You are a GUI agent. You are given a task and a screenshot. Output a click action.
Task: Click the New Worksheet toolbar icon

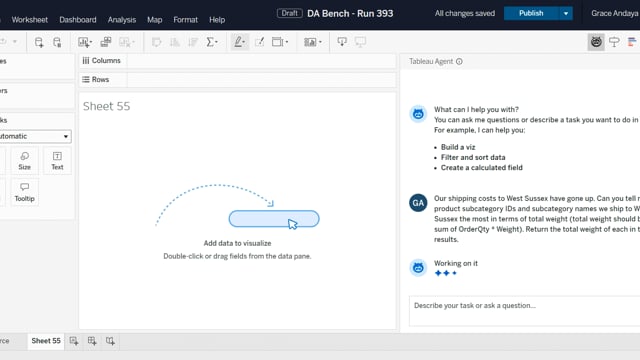[x=83, y=42]
